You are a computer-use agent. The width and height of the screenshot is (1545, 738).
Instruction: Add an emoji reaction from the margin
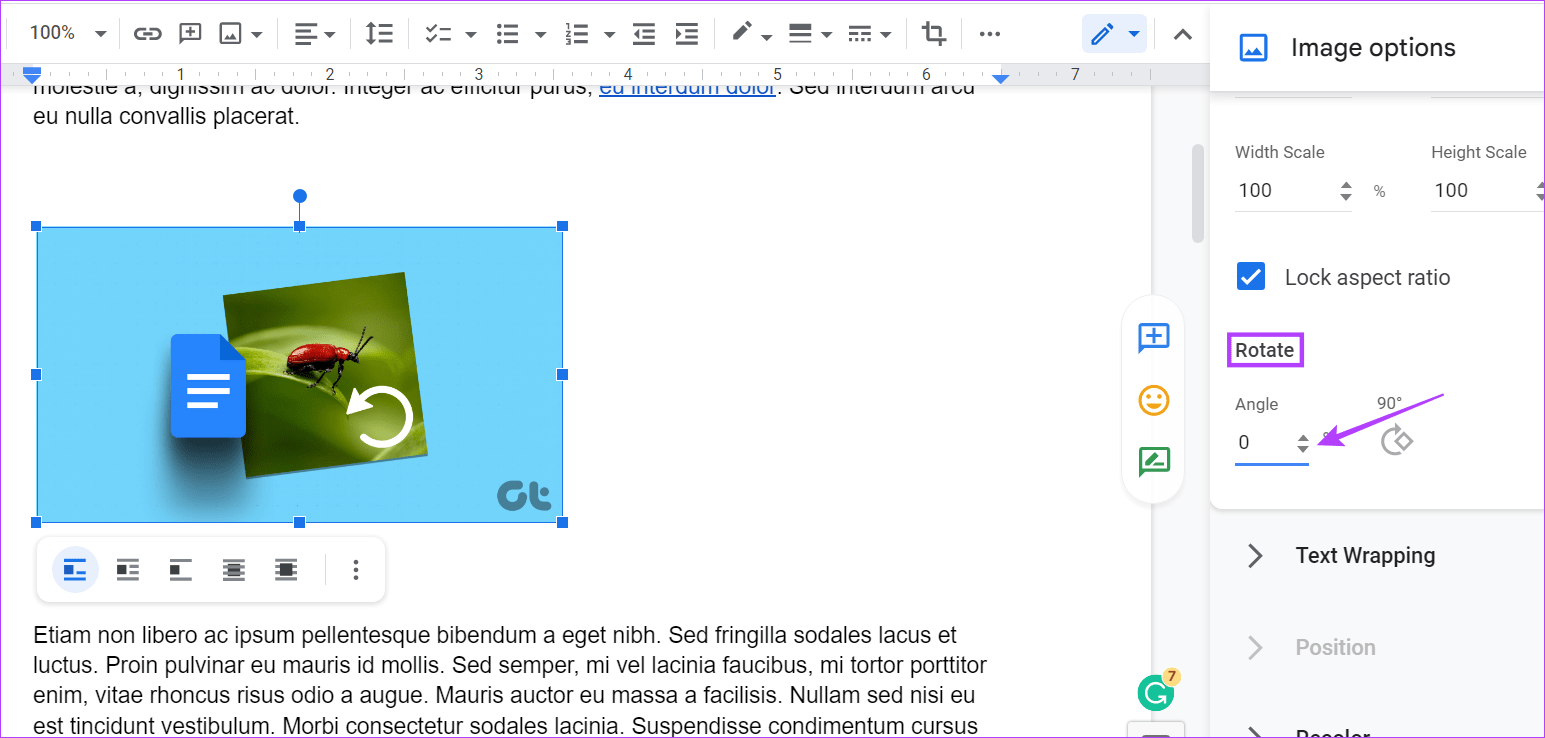1152,400
